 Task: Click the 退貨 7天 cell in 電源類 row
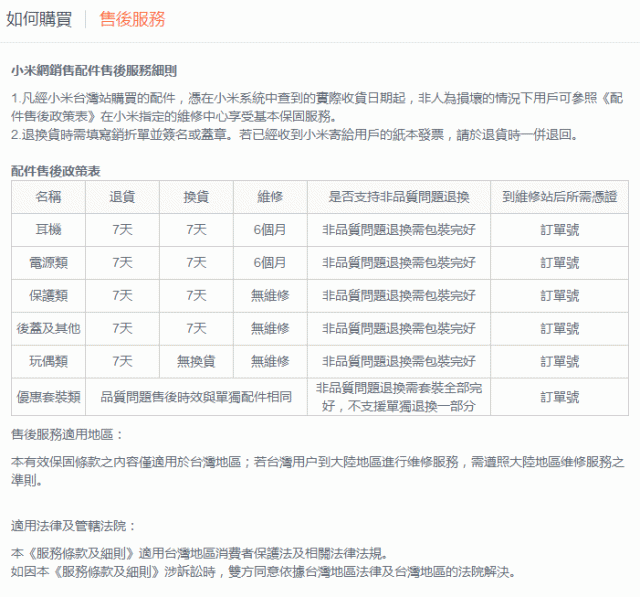coord(122,263)
